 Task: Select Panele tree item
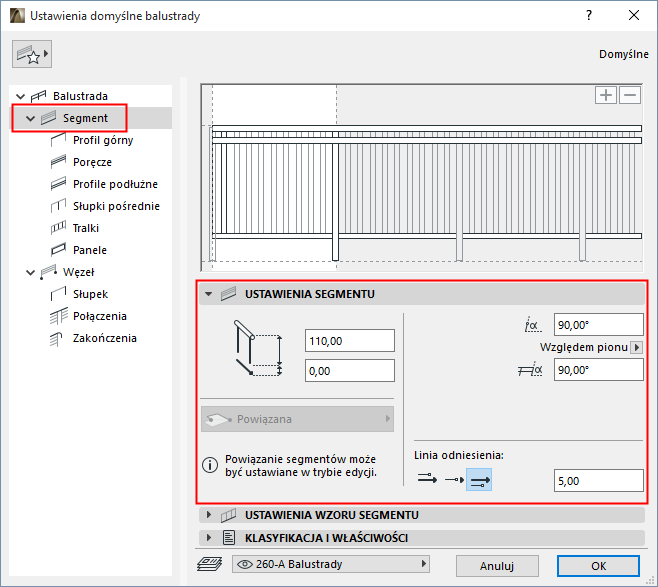click(x=90, y=250)
